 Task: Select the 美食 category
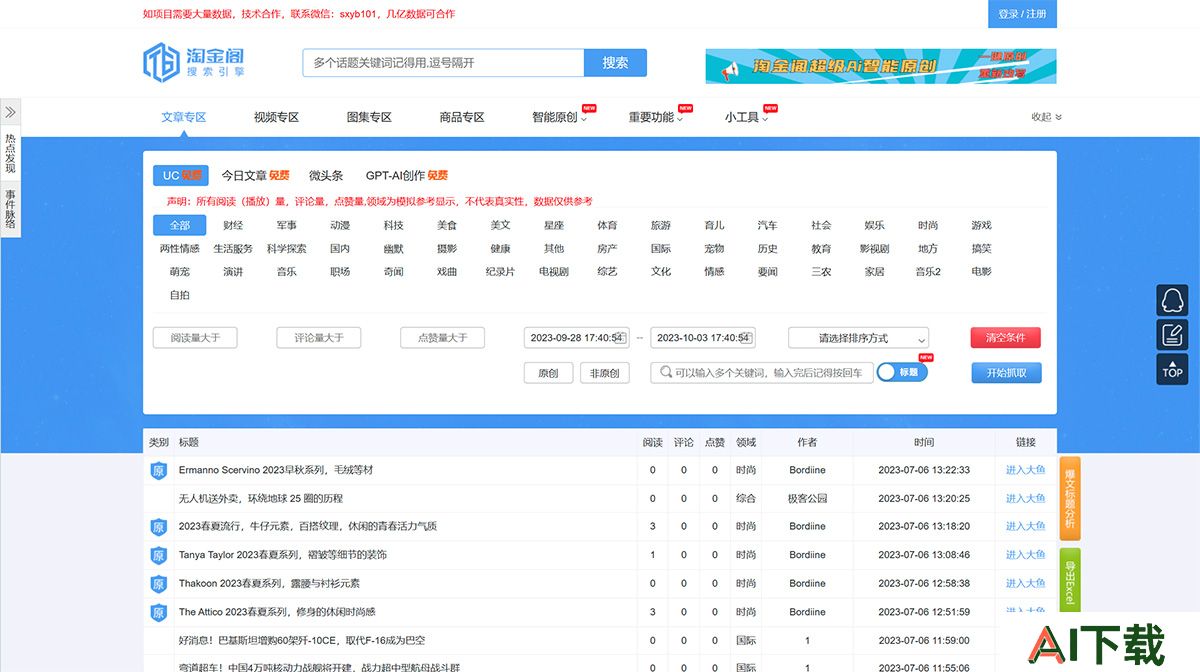(x=447, y=225)
